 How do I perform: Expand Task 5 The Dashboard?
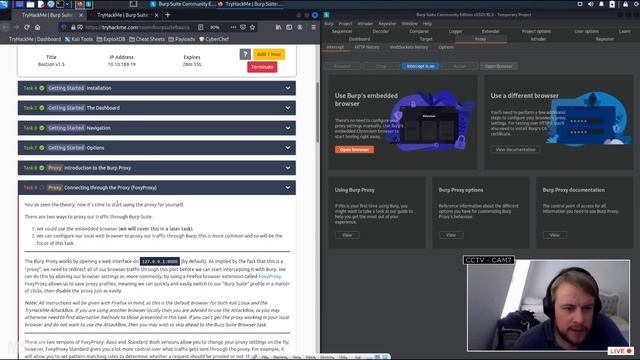tap(157, 108)
